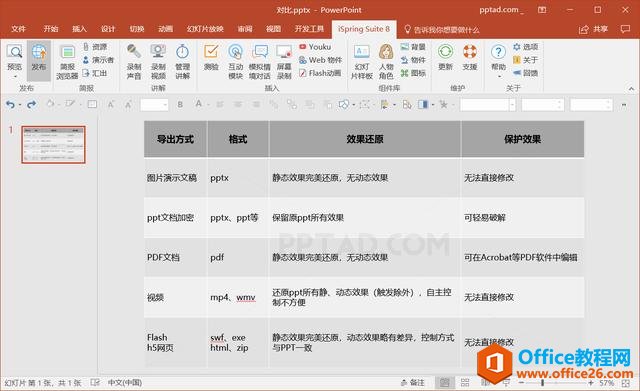This screenshot has height=391, width=640.
Task: Switch to the 插入 ribbon tab
Action: point(79,29)
